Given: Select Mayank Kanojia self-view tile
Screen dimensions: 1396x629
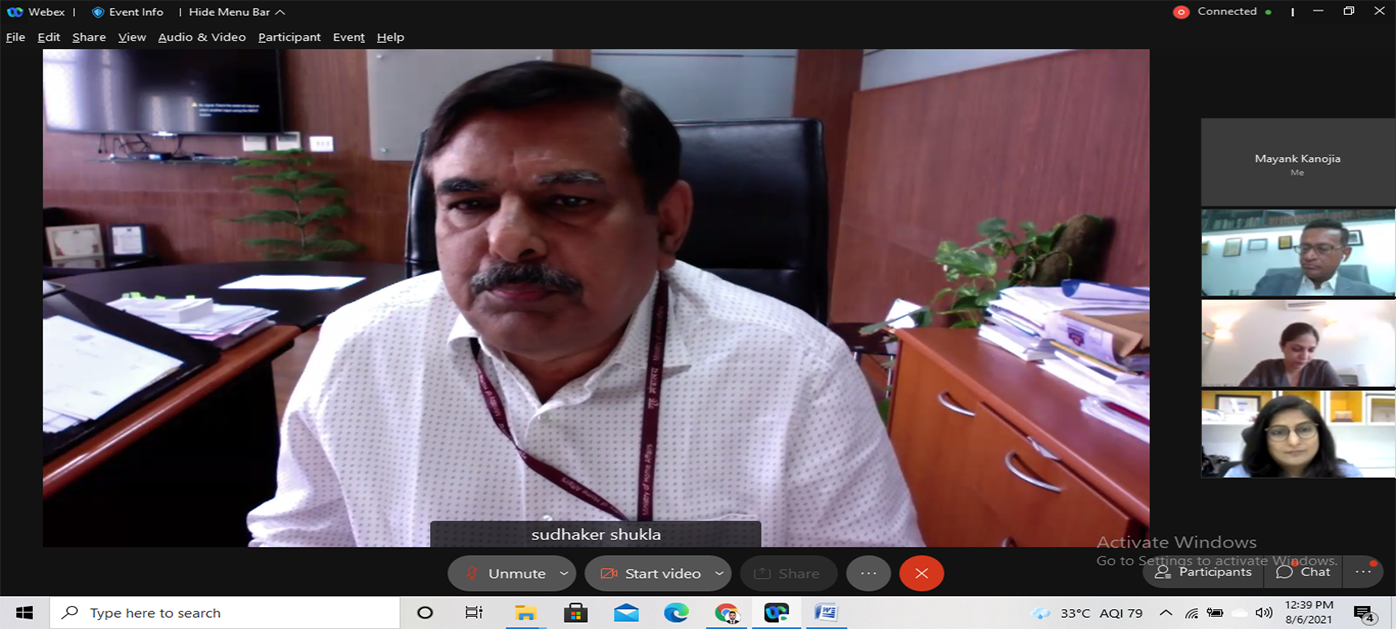Looking at the screenshot, I should coord(1297,162).
